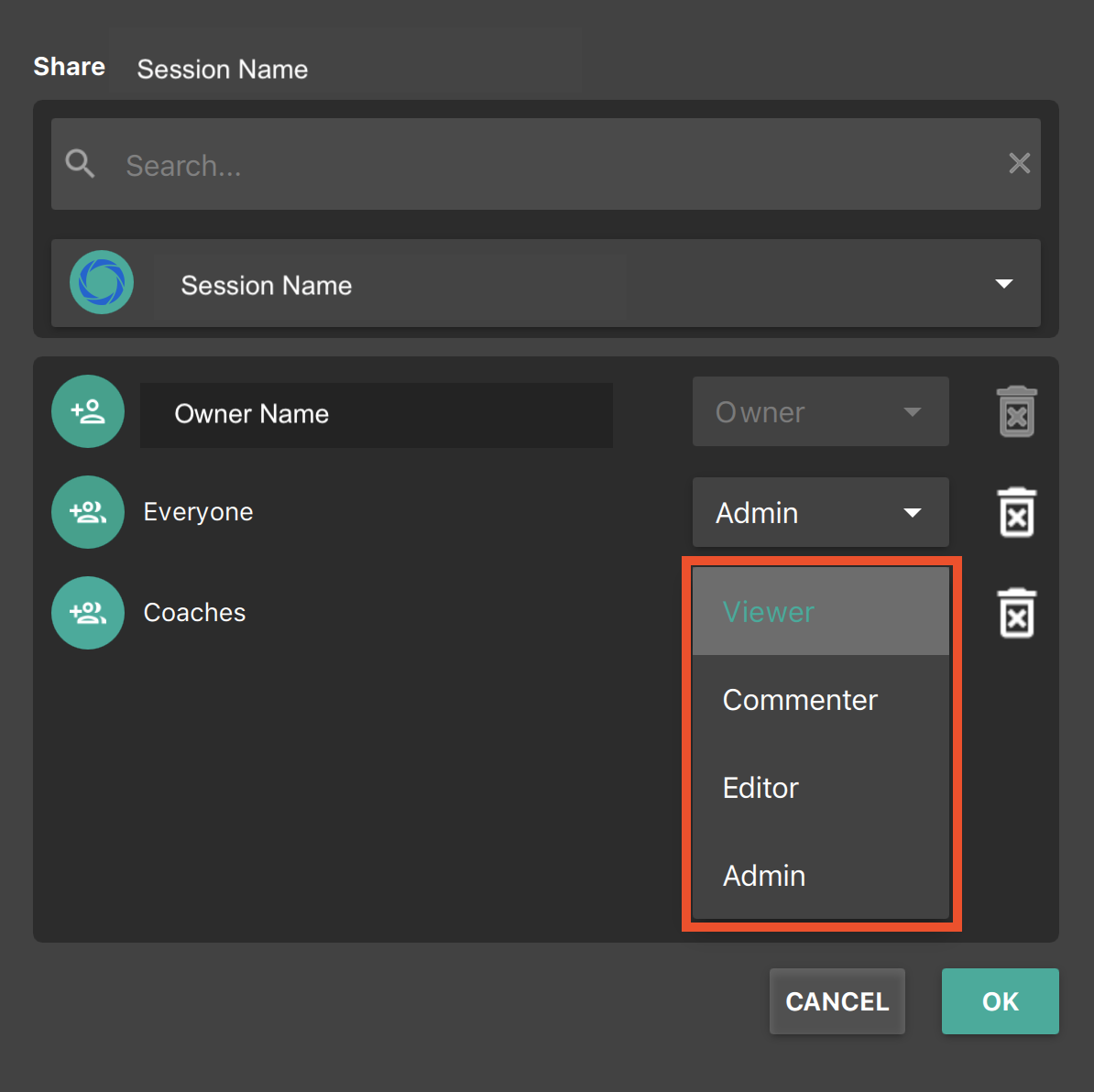Expand the Session Name dropdown
Image resolution: width=1094 pixels, height=1092 pixels.
(1004, 283)
